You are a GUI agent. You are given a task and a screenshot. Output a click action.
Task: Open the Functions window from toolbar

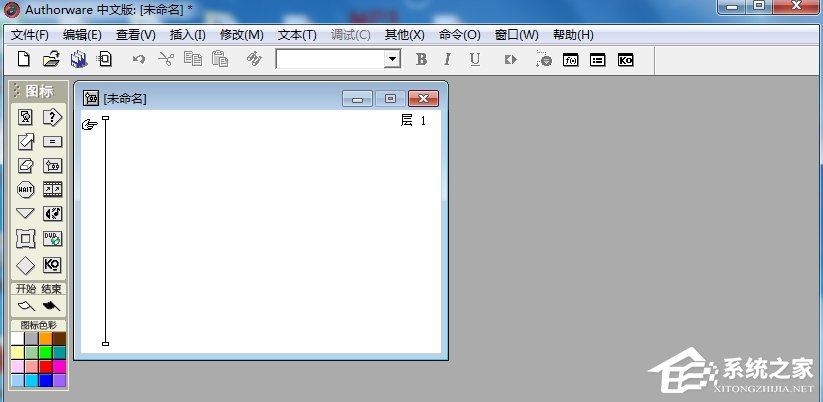571,60
